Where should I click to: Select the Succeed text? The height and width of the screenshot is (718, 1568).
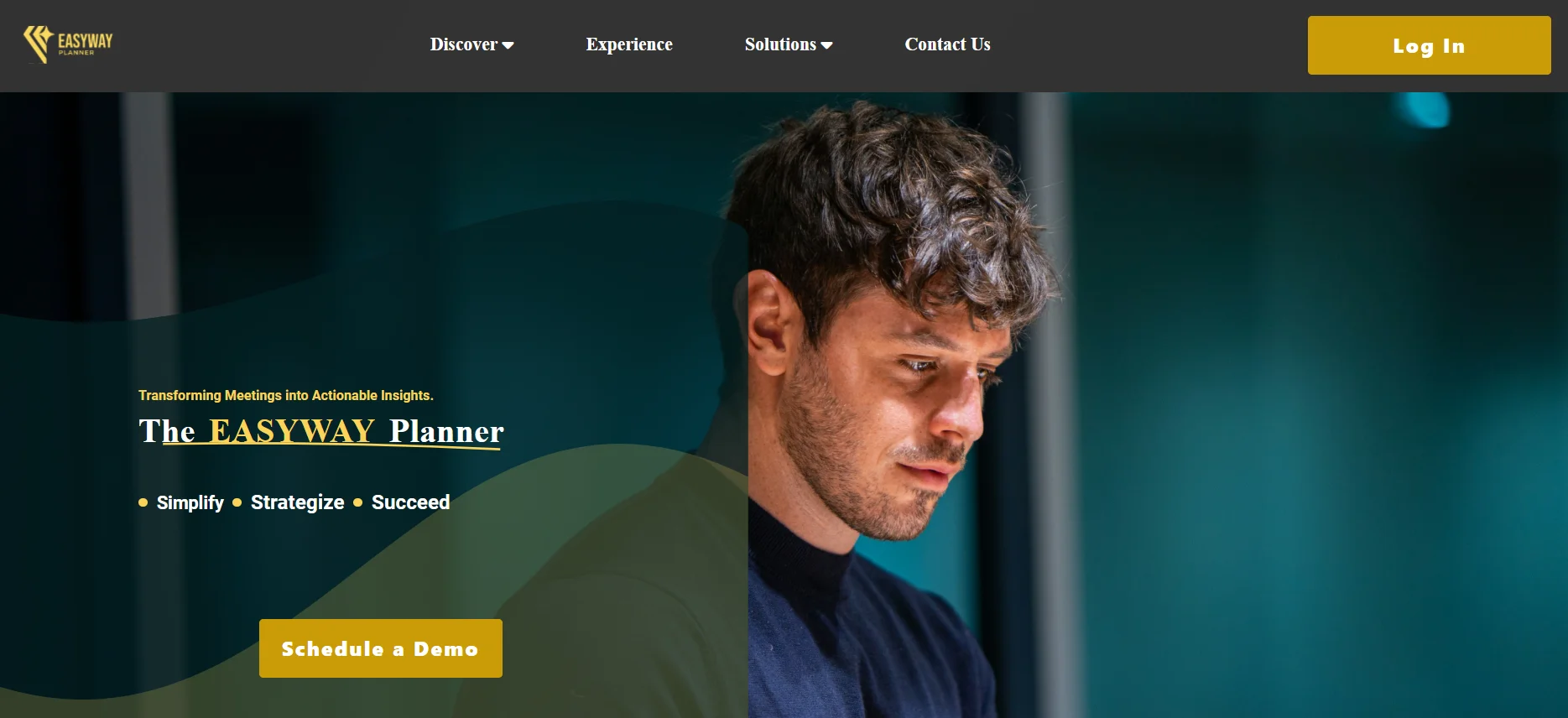point(411,502)
